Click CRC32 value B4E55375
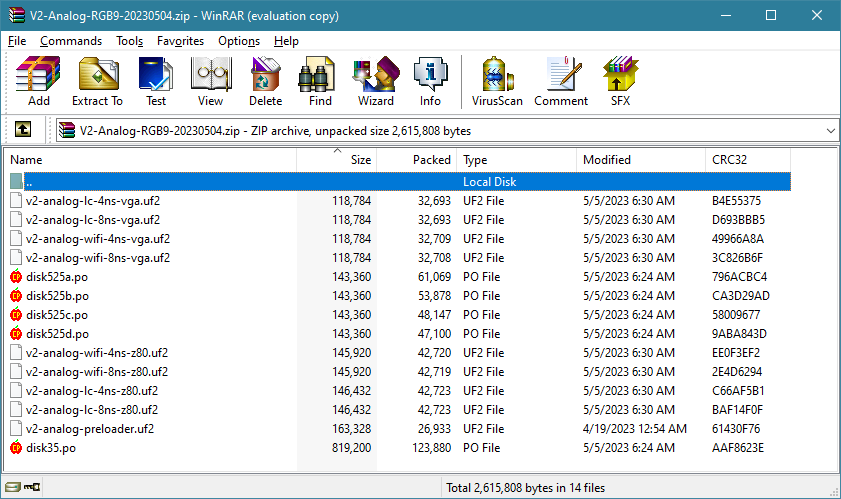The height and width of the screenshot is (499, 841). click(x=736, y=201)
